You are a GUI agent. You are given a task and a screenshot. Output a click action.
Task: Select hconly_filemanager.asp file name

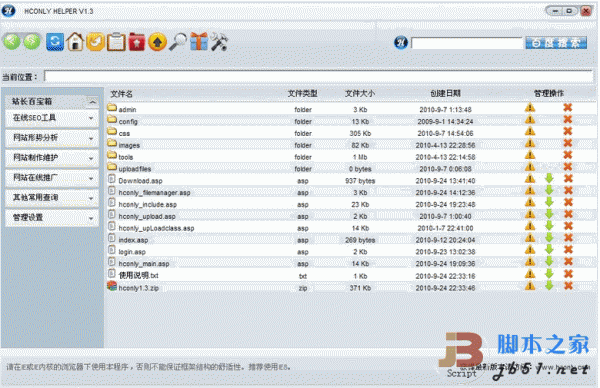point(154,192)
